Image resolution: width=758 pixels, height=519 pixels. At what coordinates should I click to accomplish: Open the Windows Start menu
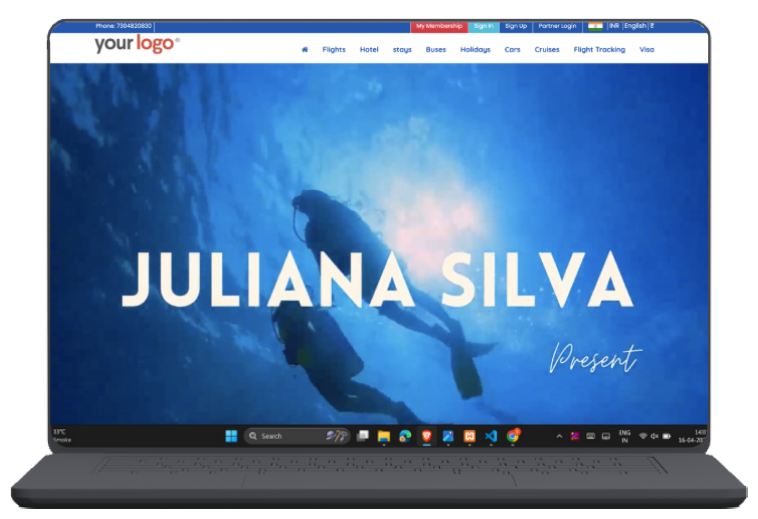click(x=231, y=436)
